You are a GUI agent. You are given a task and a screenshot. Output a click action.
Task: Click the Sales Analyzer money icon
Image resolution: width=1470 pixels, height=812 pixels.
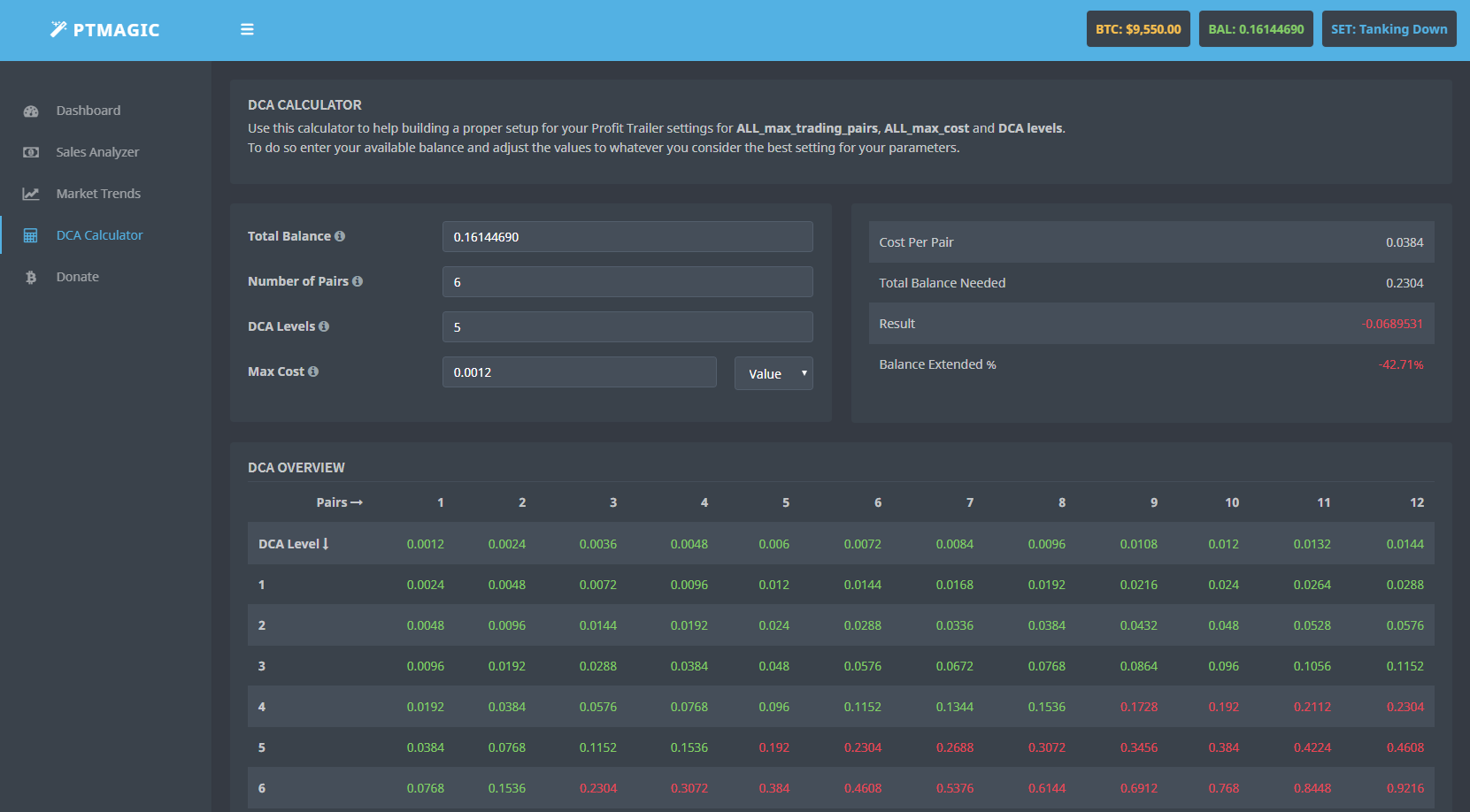31,152
